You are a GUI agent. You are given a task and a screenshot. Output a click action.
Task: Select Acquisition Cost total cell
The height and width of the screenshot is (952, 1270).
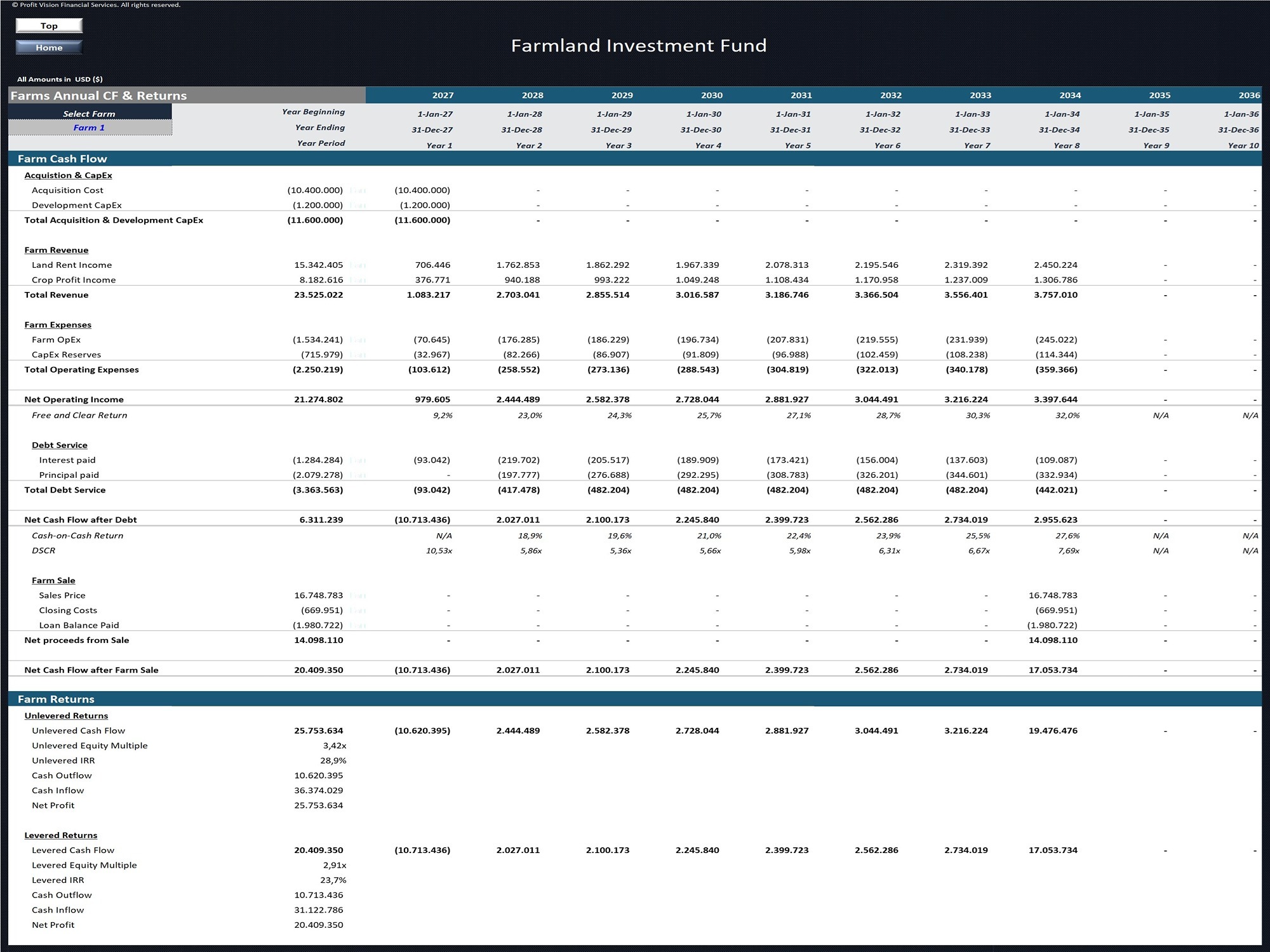click(315, 190)
